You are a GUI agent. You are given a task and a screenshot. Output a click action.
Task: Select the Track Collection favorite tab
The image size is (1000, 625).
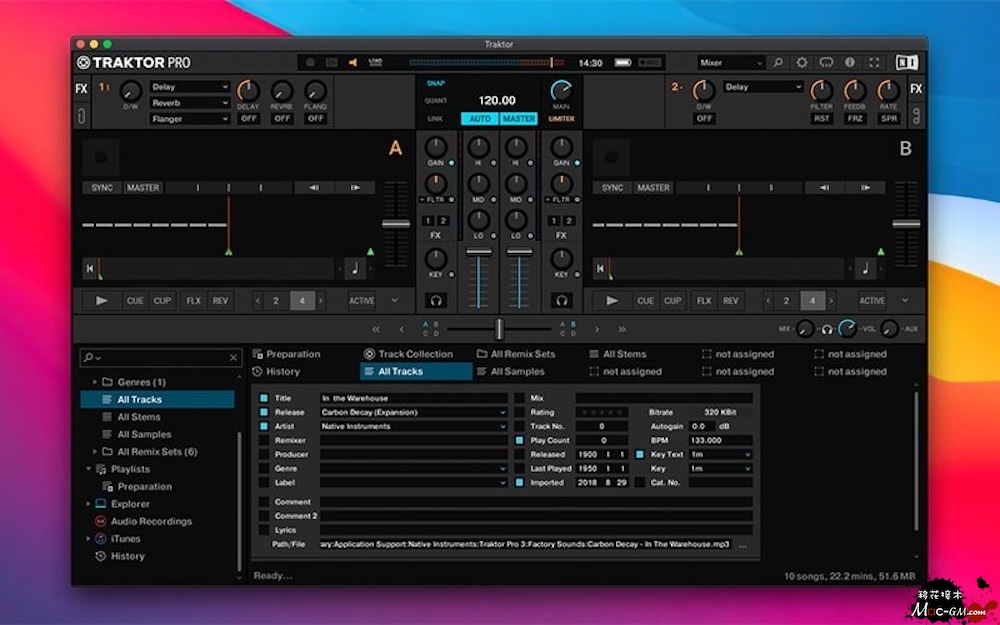pos(408,354)
